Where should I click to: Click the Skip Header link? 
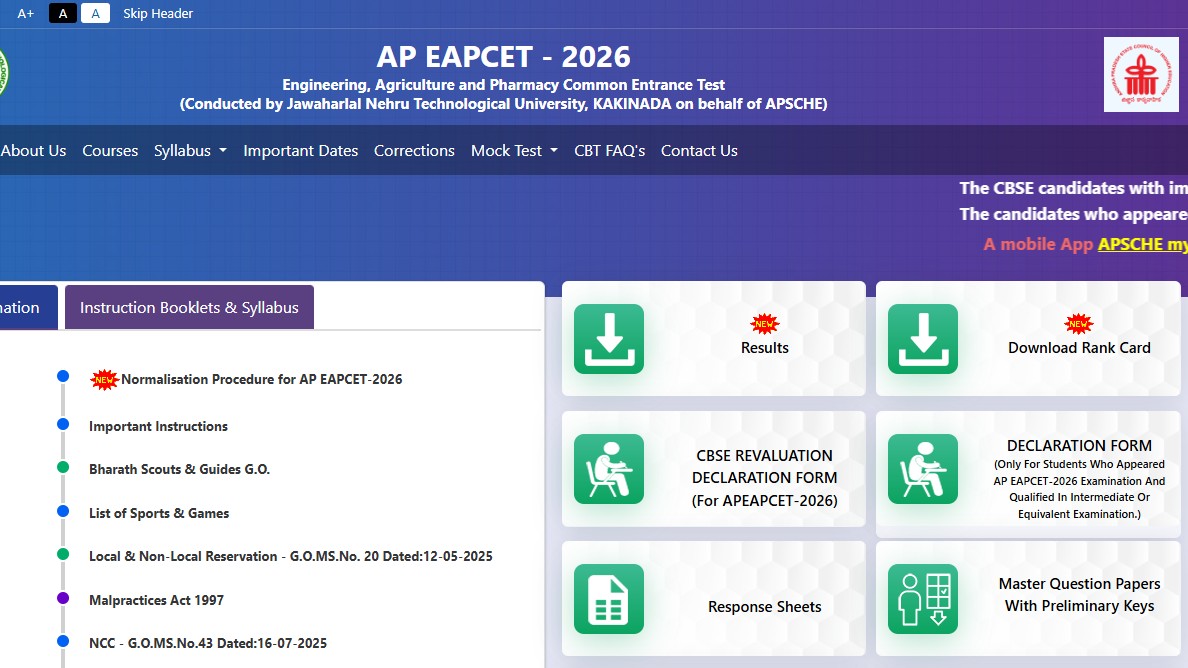click(x=158, y=14)
